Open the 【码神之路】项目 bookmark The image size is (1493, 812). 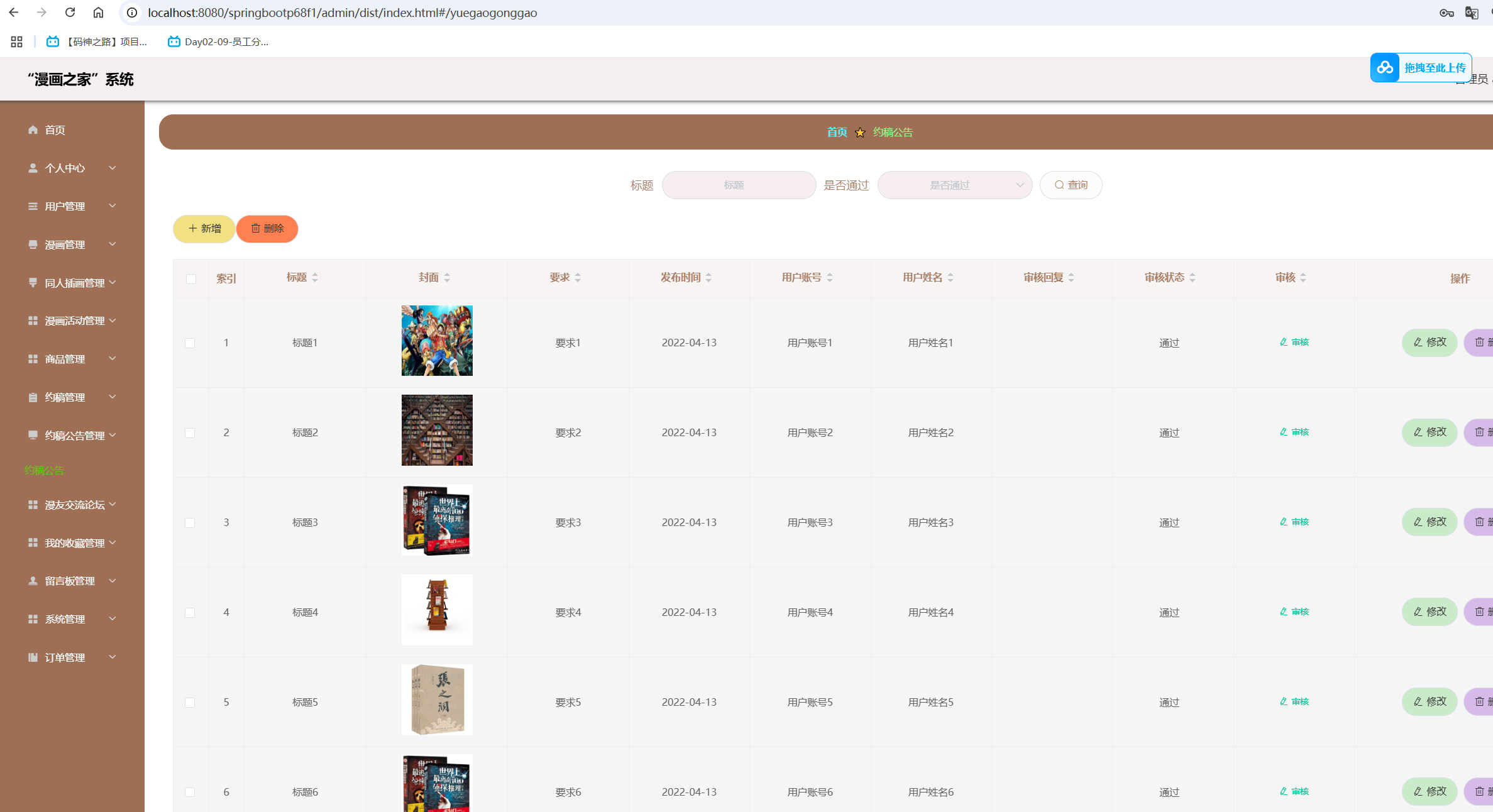[x=97, y=41]
